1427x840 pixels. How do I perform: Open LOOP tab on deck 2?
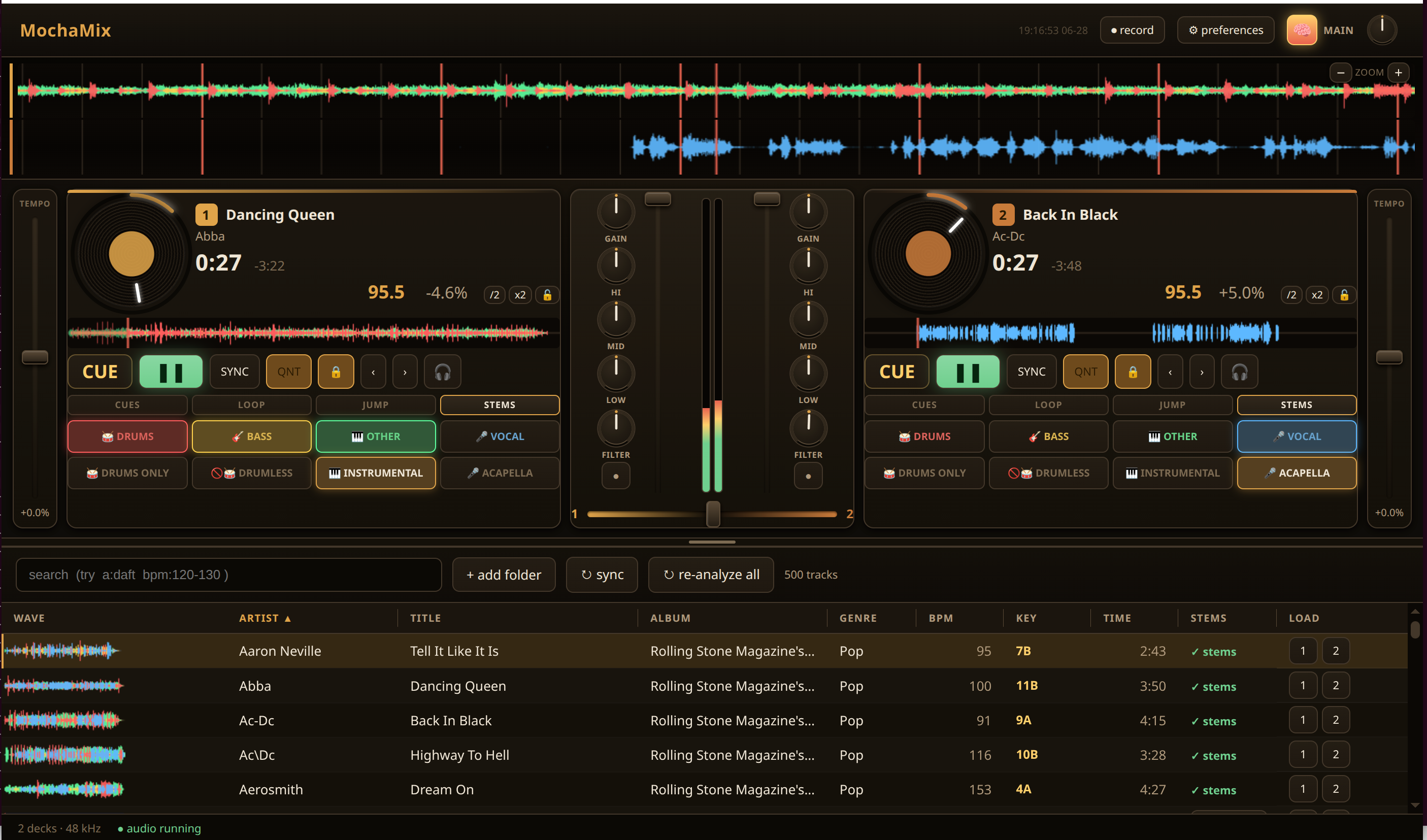click(1048, 405)
